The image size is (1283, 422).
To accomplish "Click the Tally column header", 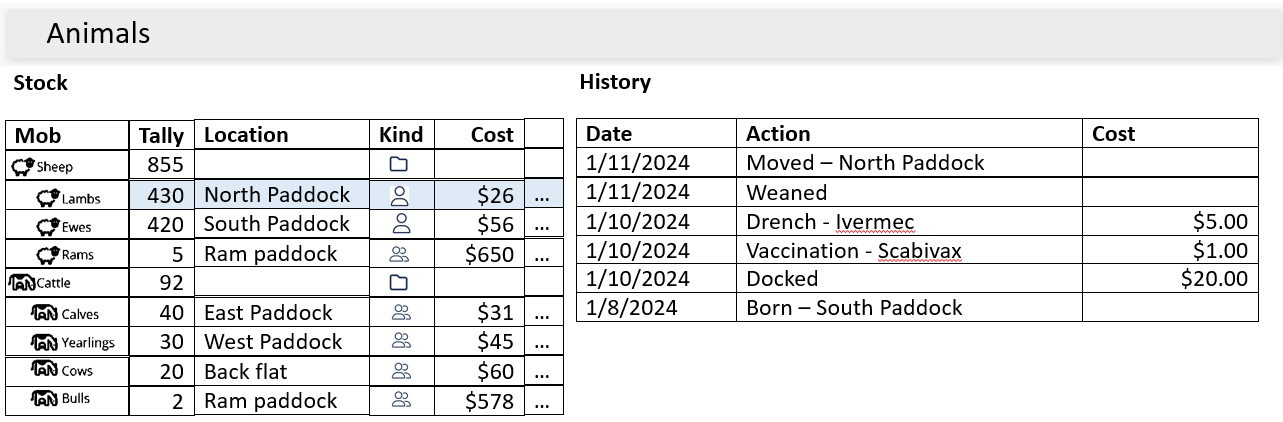I will [x=161, y=135].
